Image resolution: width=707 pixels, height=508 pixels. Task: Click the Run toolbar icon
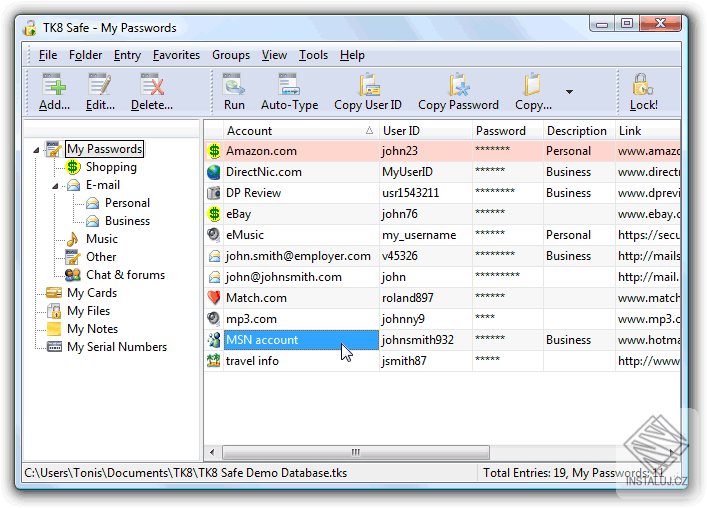click(234, 84)
